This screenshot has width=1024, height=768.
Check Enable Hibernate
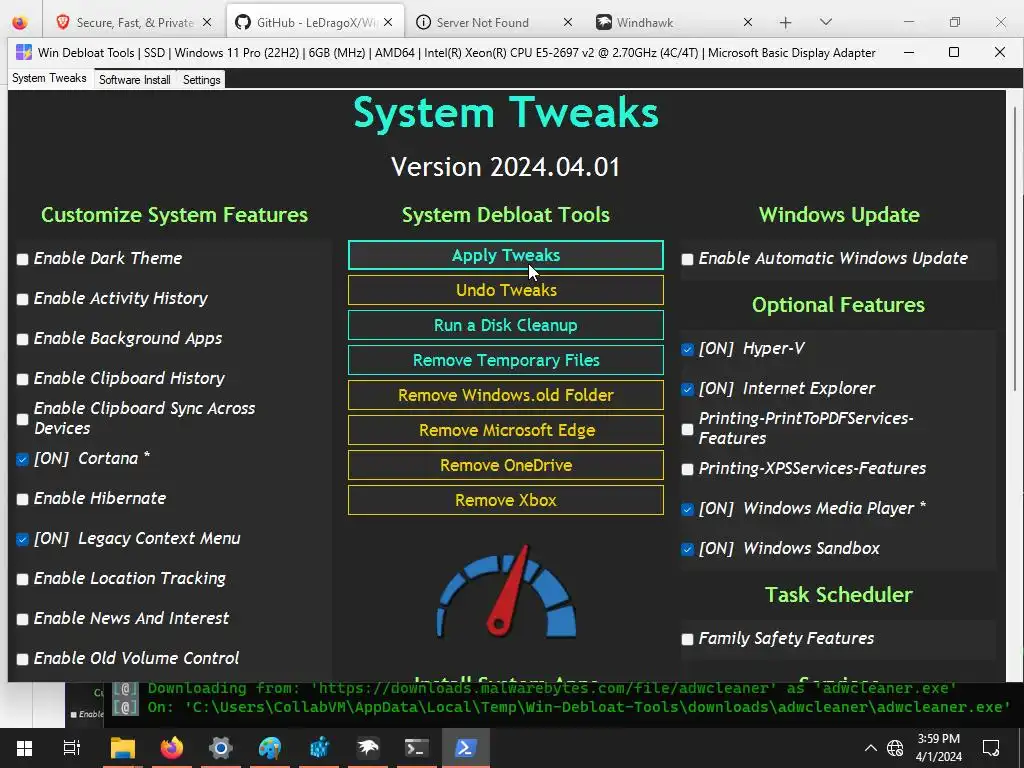point(23,499)
